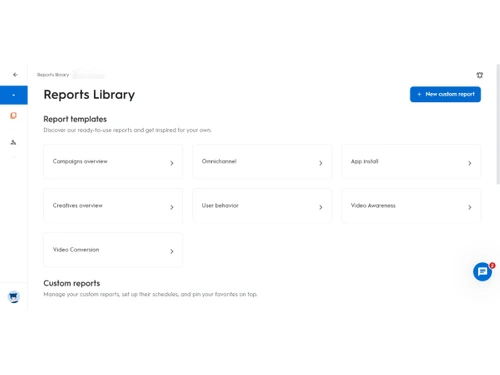The image size is (500, 375).
Task: Click the chevron on Creatives overview card
Action: [x=172, y=207]
